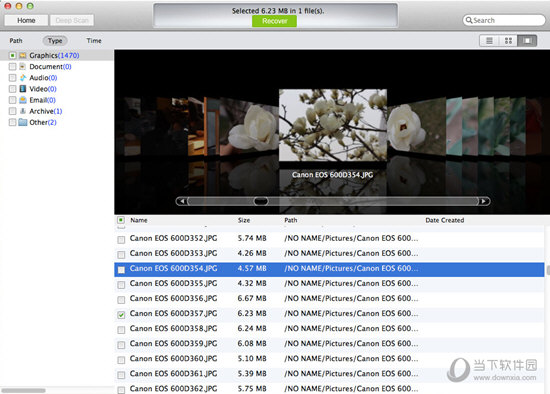This screenshot has width=550, height=394.
Task: Switch to the Time tab
Action: coord(94,41)
